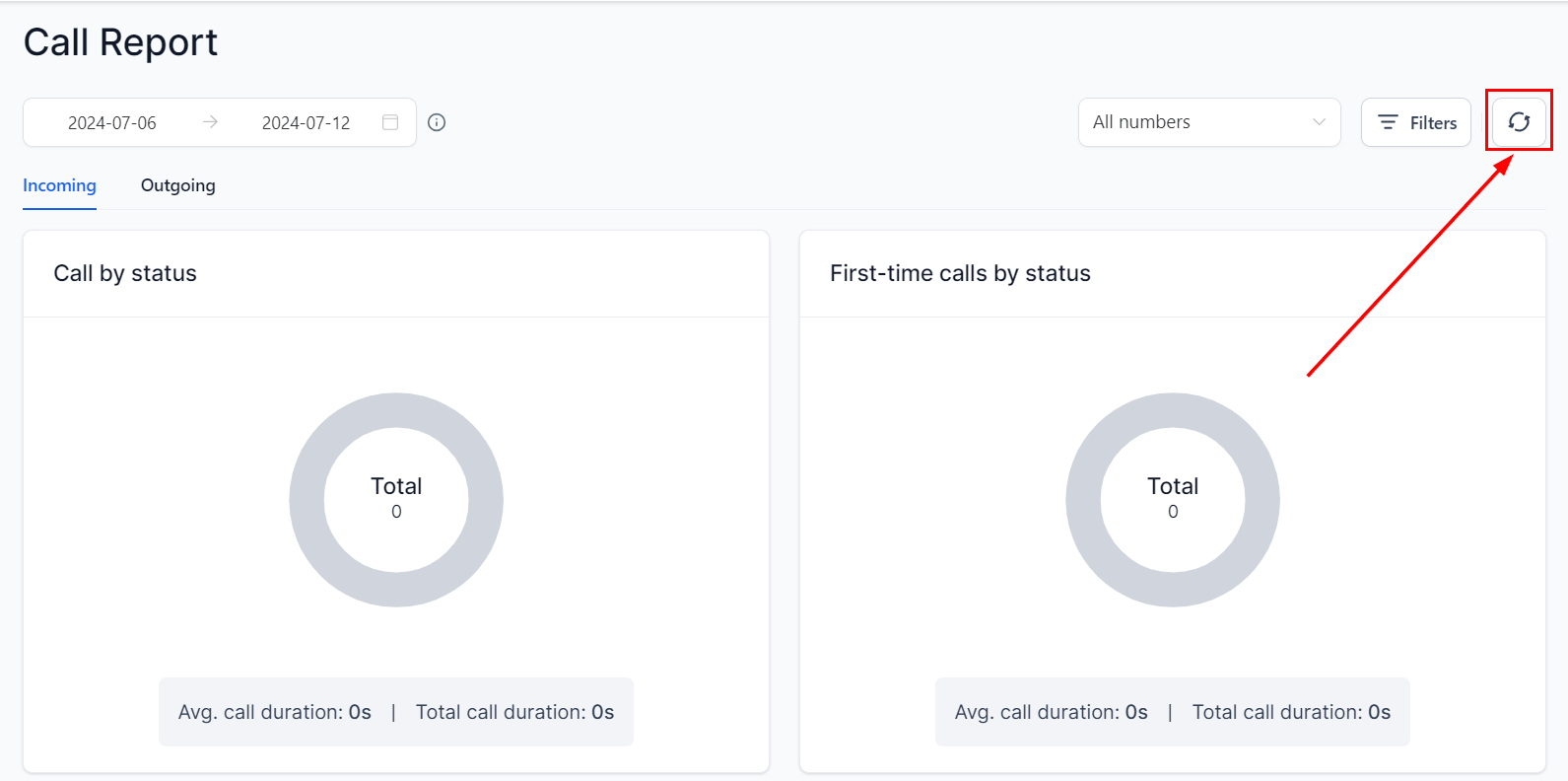Click the start date 2024-07-06 field
Screen dimensions: 1568x781
tap(112, 123)
